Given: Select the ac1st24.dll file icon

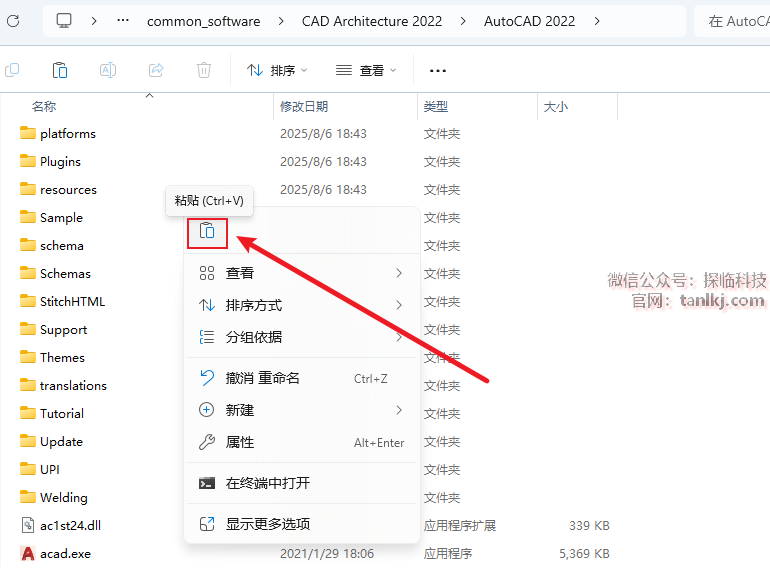Looking at the screenshot, I should [x=28, y=525].
